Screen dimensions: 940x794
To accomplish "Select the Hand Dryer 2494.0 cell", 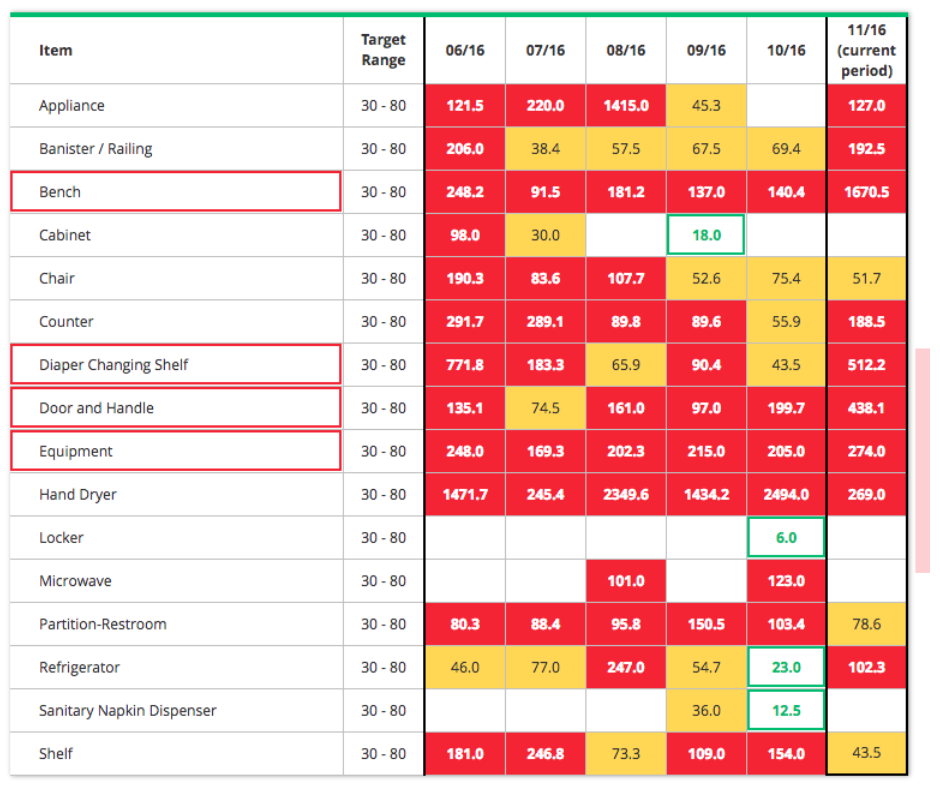I will pos(786,494).
